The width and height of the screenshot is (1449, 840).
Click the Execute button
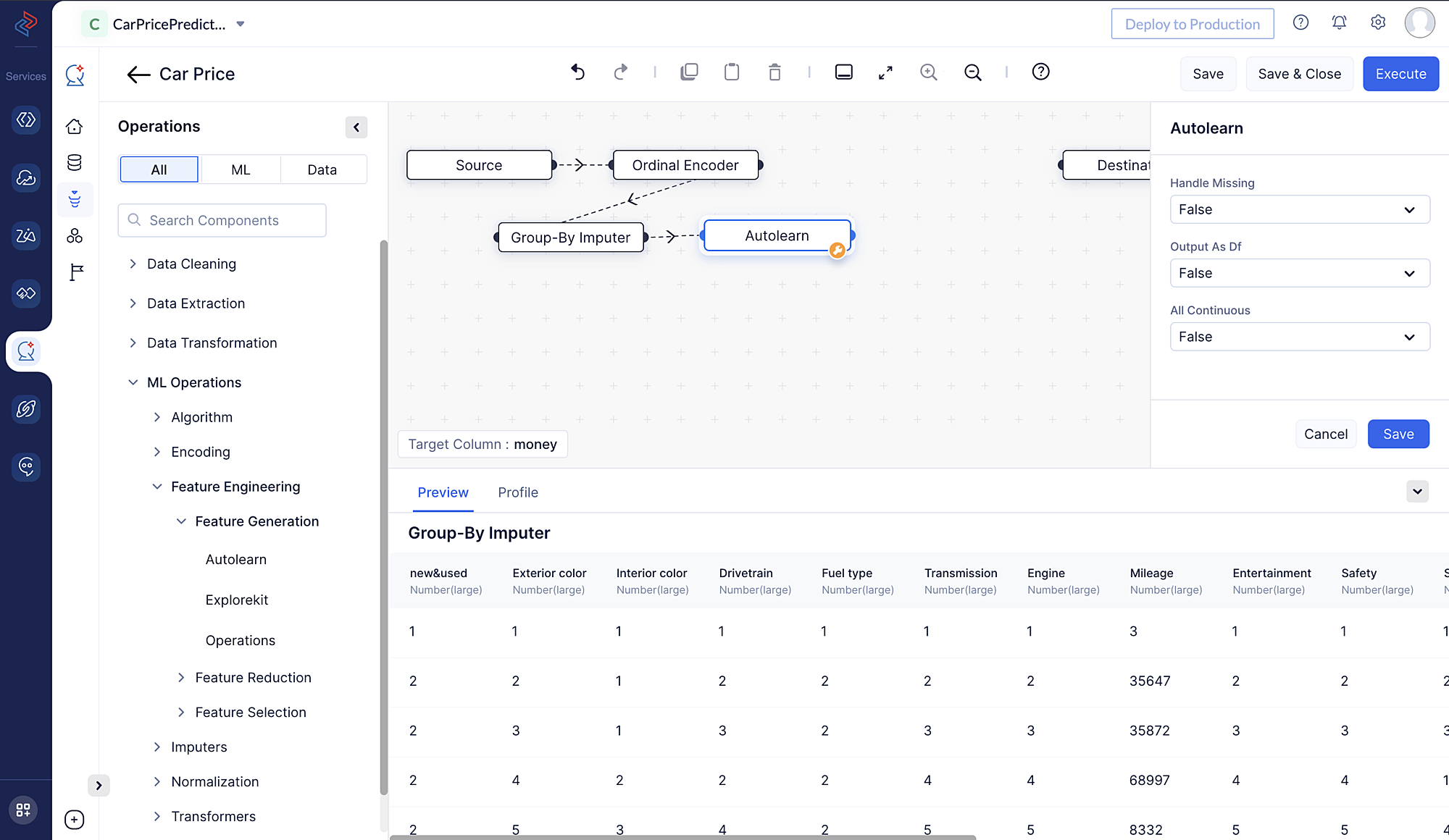(x=1401, y=73)
